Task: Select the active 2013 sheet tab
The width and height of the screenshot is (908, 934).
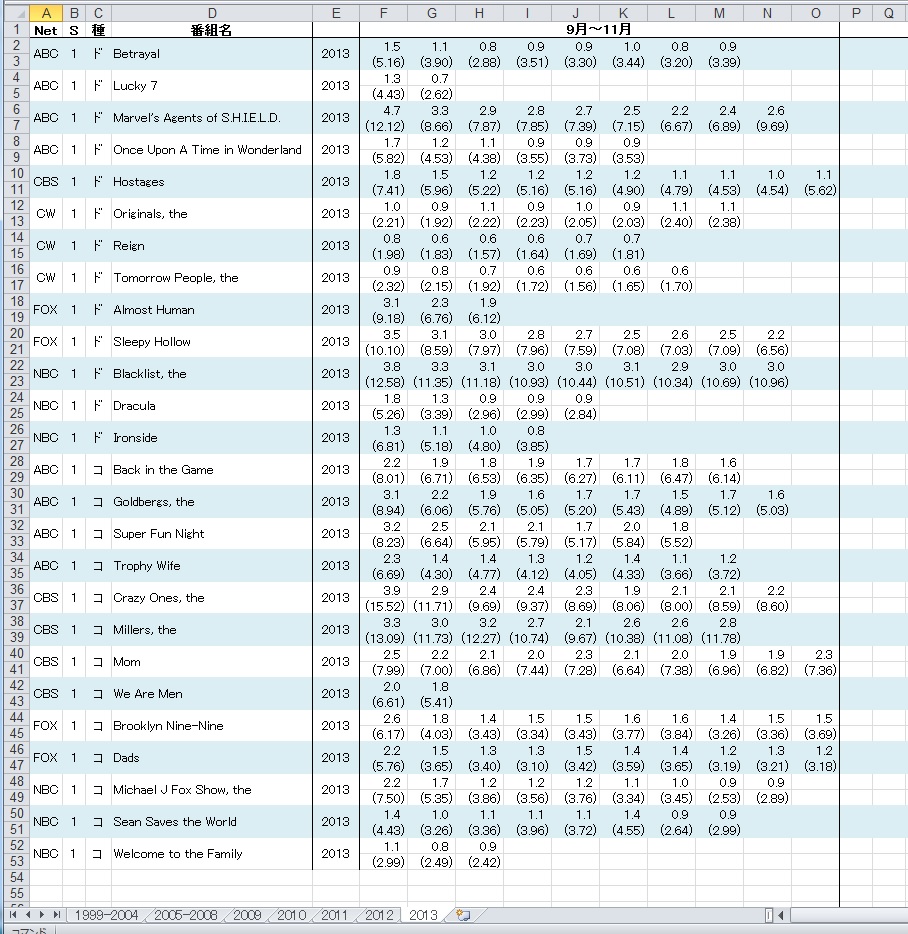Action: pyautogui.click(x=423, y=915)
